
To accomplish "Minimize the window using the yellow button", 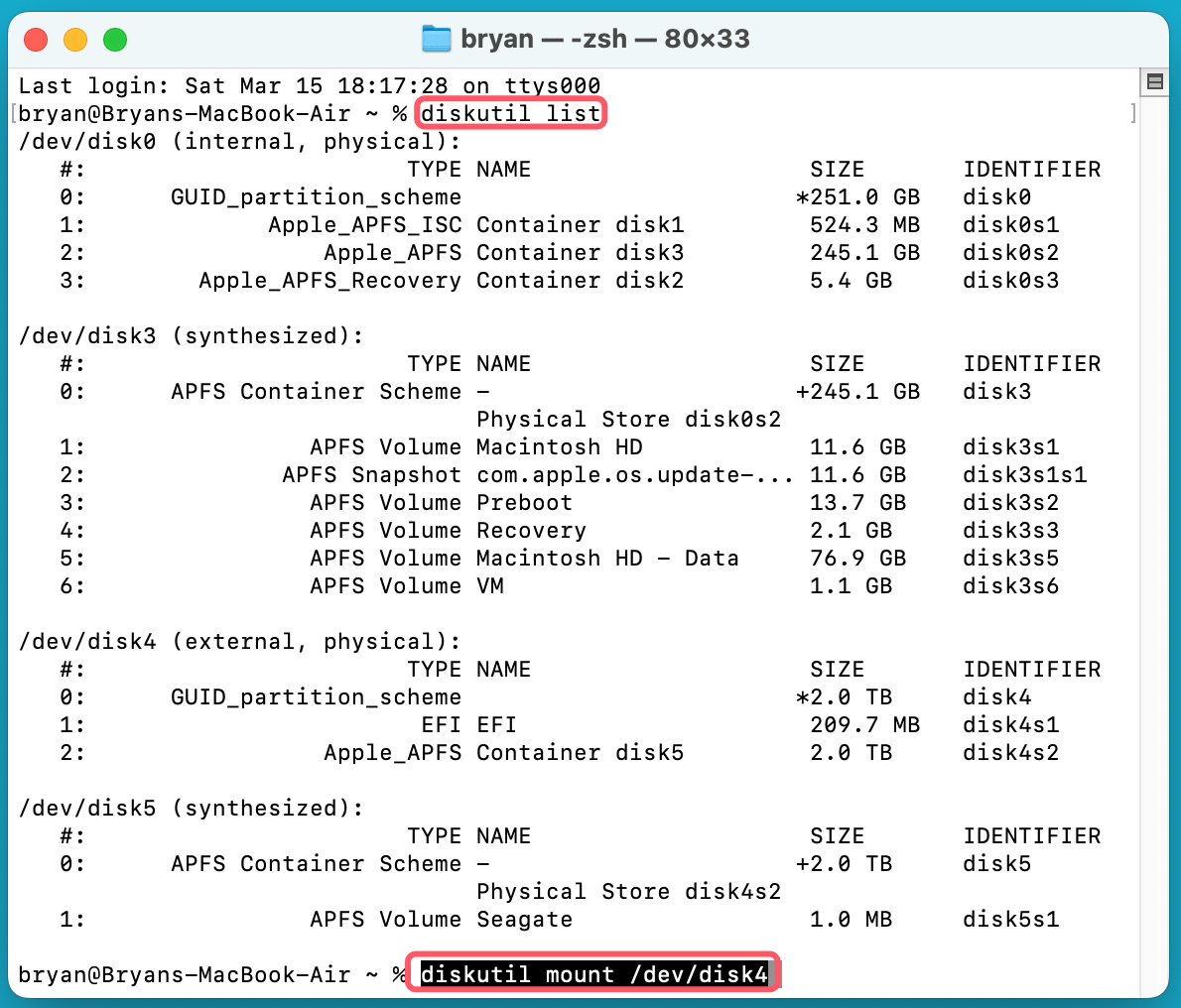I will pos(75,40).
